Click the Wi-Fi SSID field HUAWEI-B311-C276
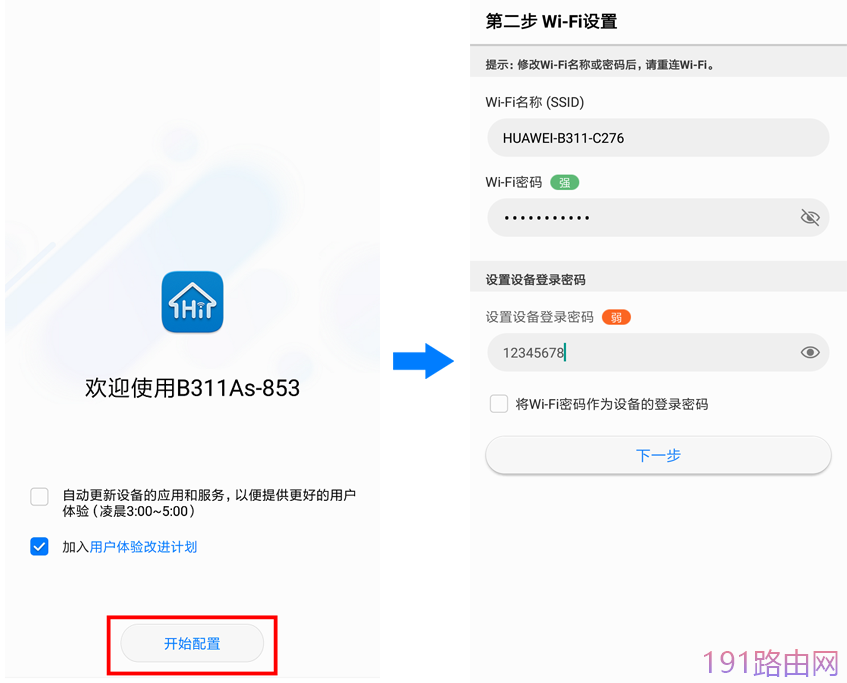847x683 pixels. (658, 138)
